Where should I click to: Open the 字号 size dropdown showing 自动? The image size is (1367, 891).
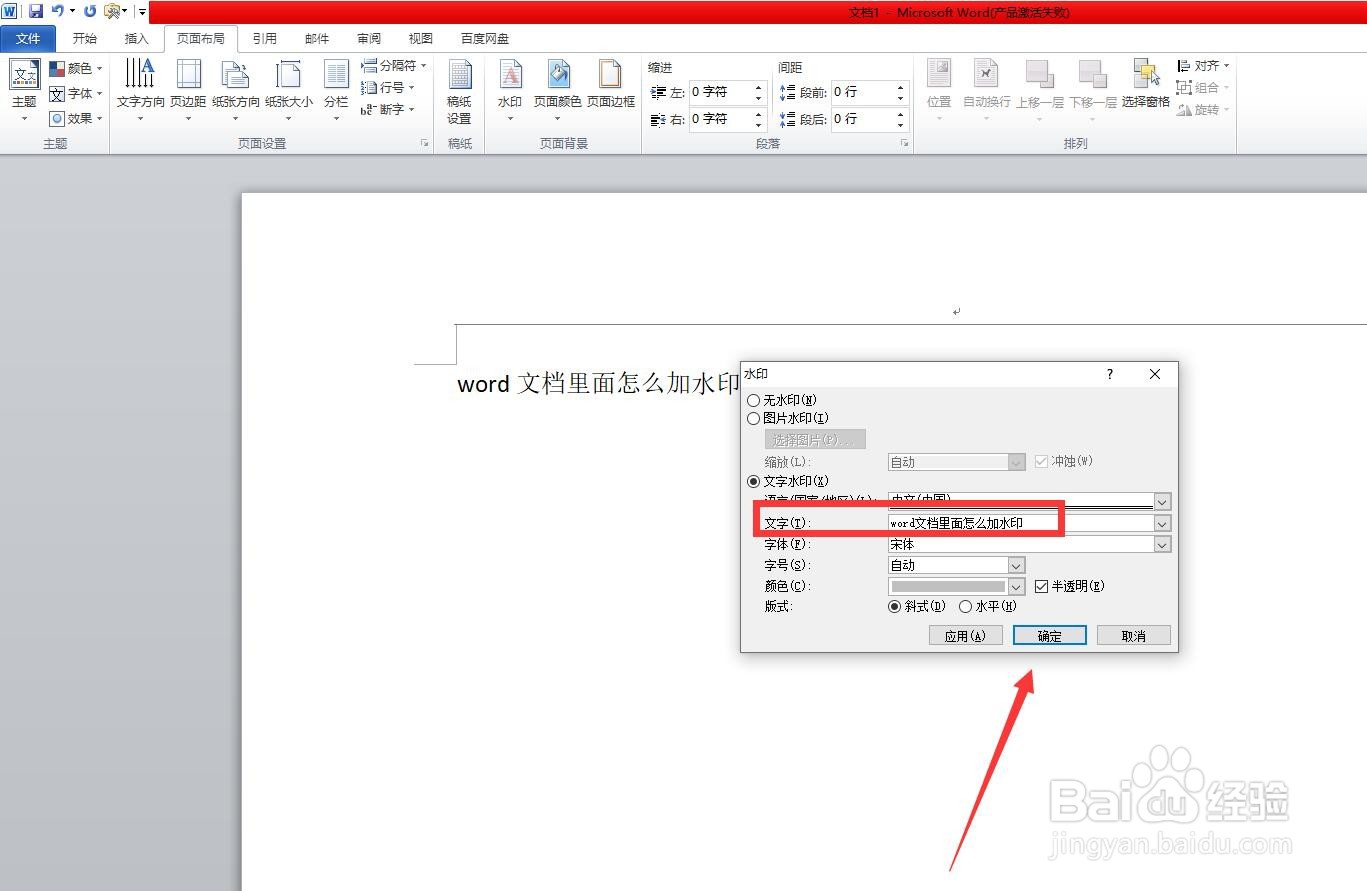(x=1016, y=565)
